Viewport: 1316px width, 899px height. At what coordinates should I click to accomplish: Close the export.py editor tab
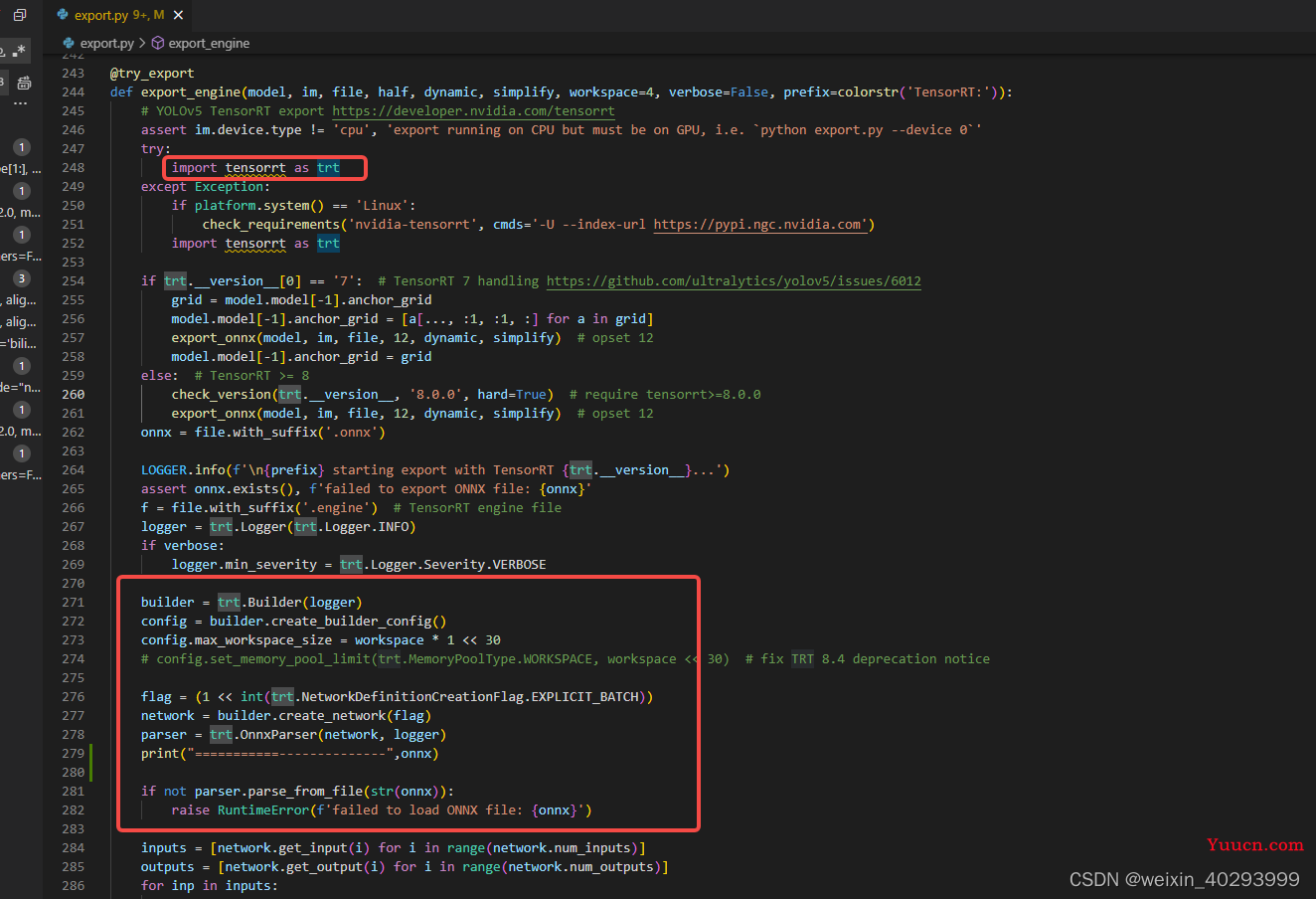[178, 15]
